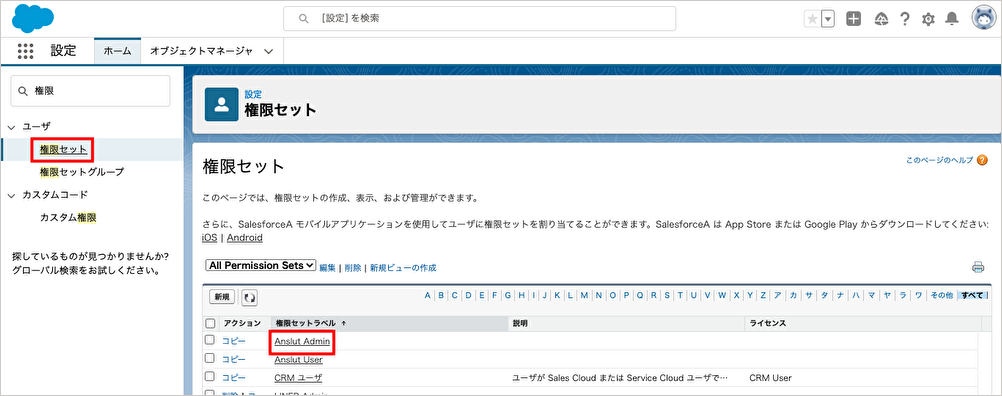Click the quick find box containing 権限
Viewport: 1002px width, 396px height.
90,91
